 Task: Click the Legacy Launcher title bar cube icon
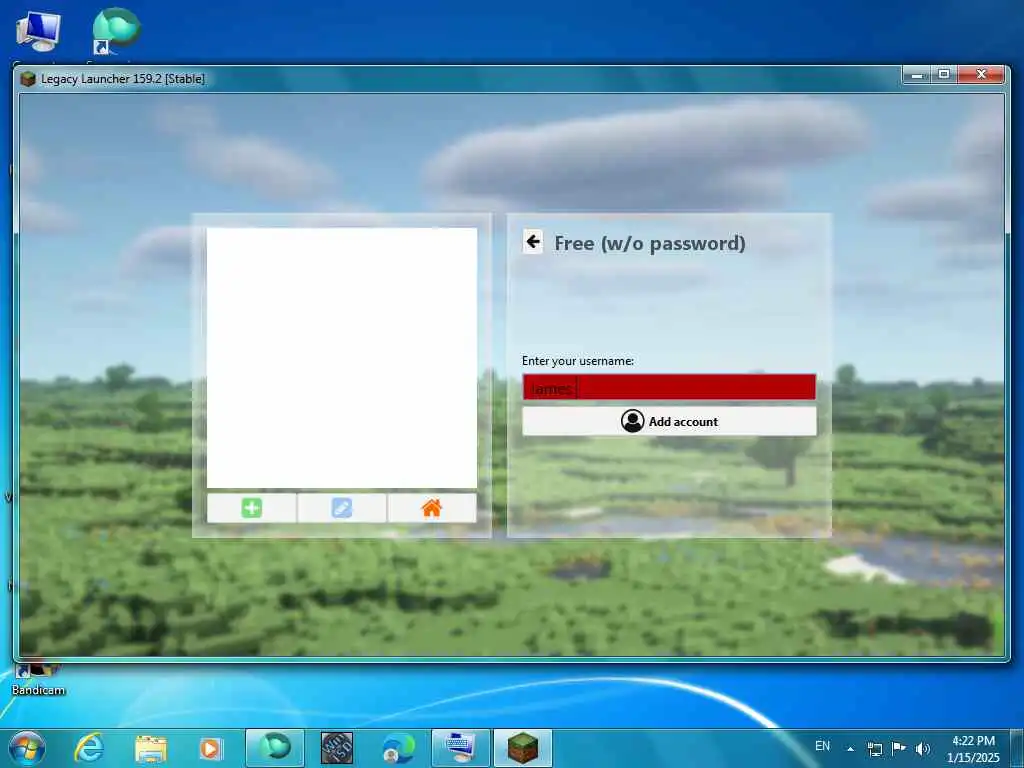click(x=27, y=79)
